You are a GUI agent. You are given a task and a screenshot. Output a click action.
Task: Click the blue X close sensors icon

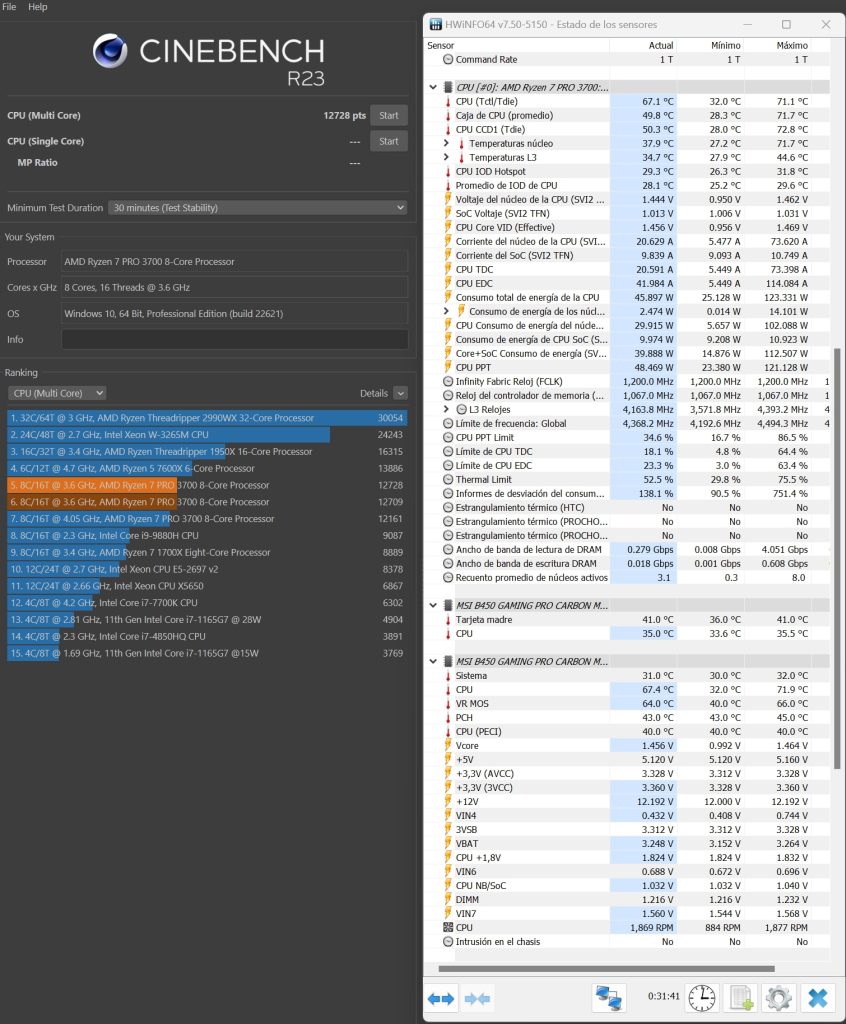click(x=817, y=998)
